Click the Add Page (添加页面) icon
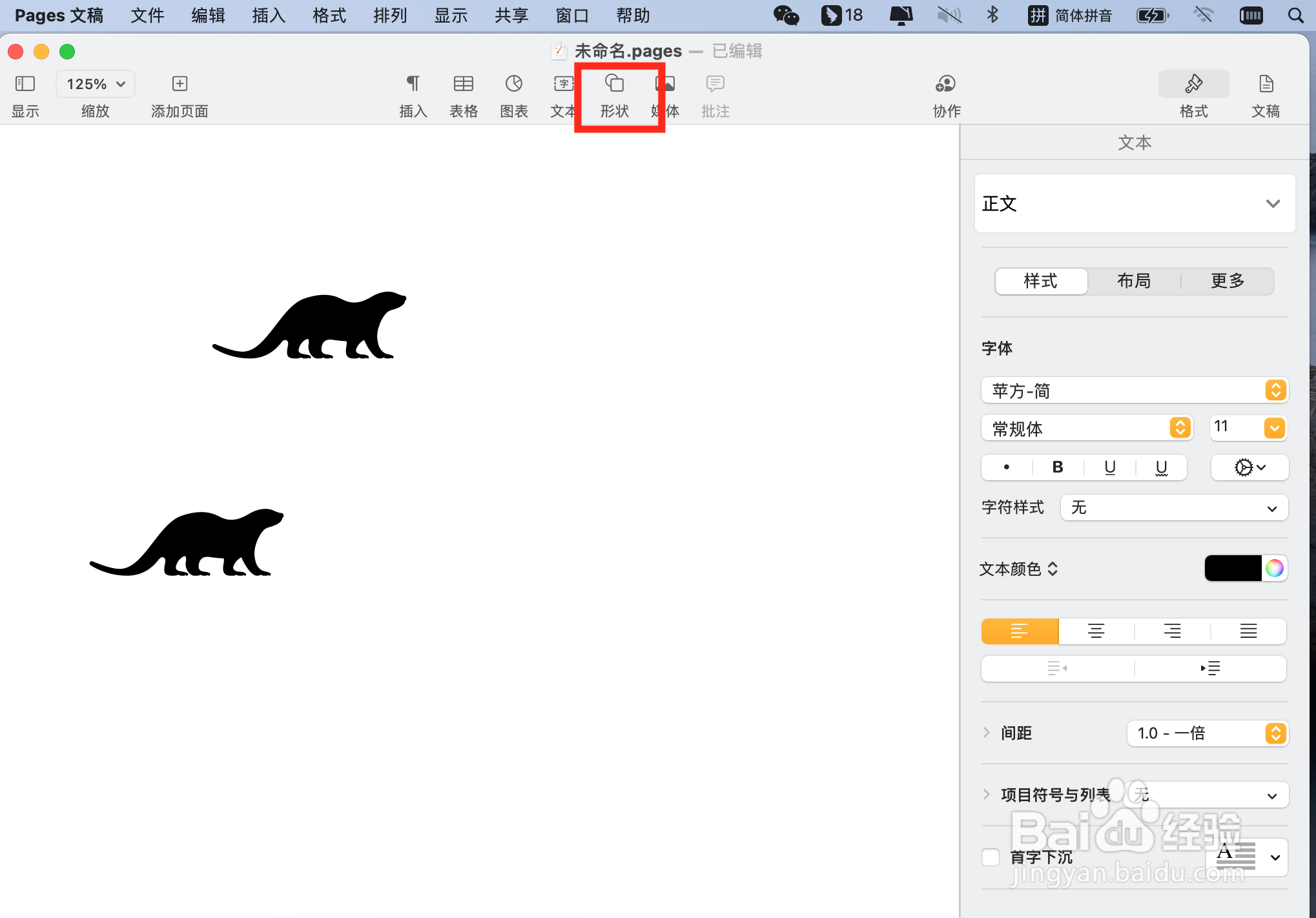 [180, 84]
